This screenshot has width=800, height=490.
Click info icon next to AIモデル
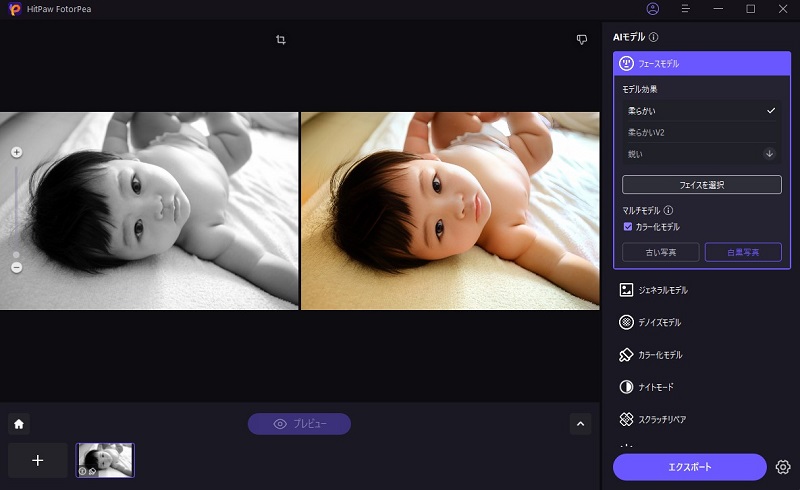pyautogui.click(x=654, y=37)
